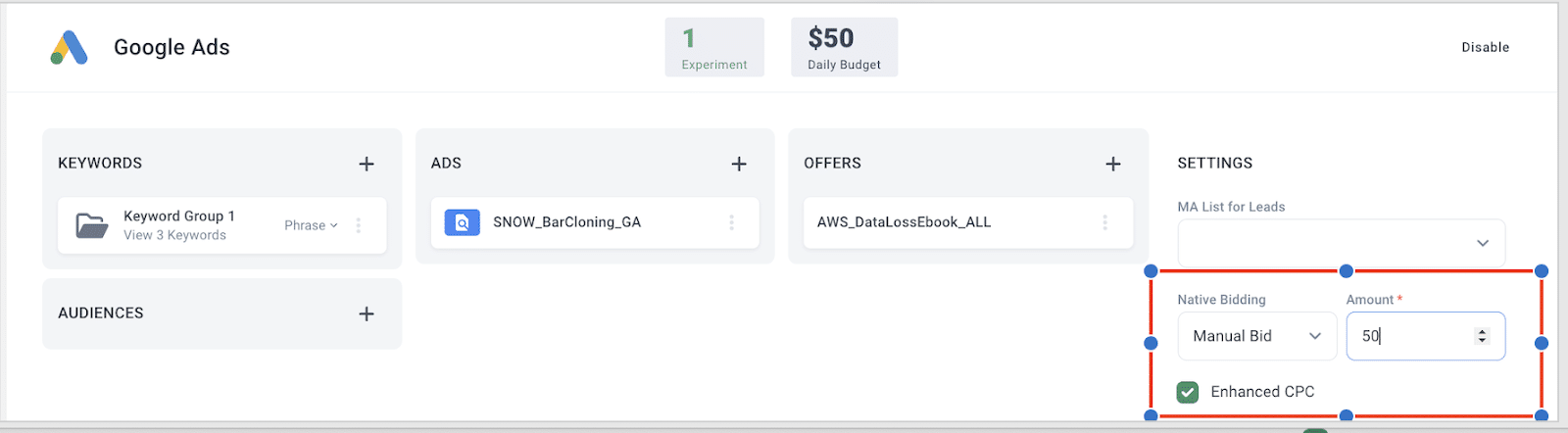Click the 1 Experiment summary tile
Image resolution: width=1568 pixels, height=433 pixels.
click(x=714, y=47)
